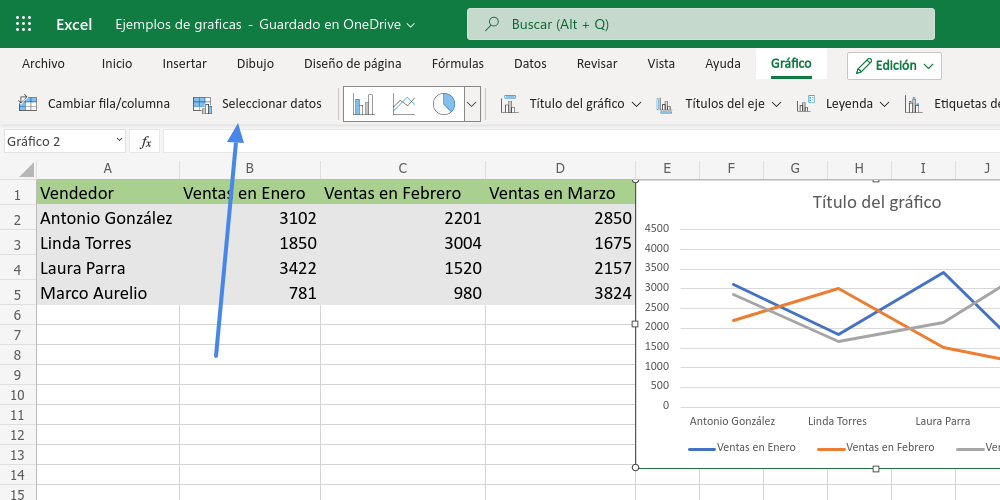Expand the chart types gallery arrow
Screen dimensions: 1000x500
pos(473,104)
